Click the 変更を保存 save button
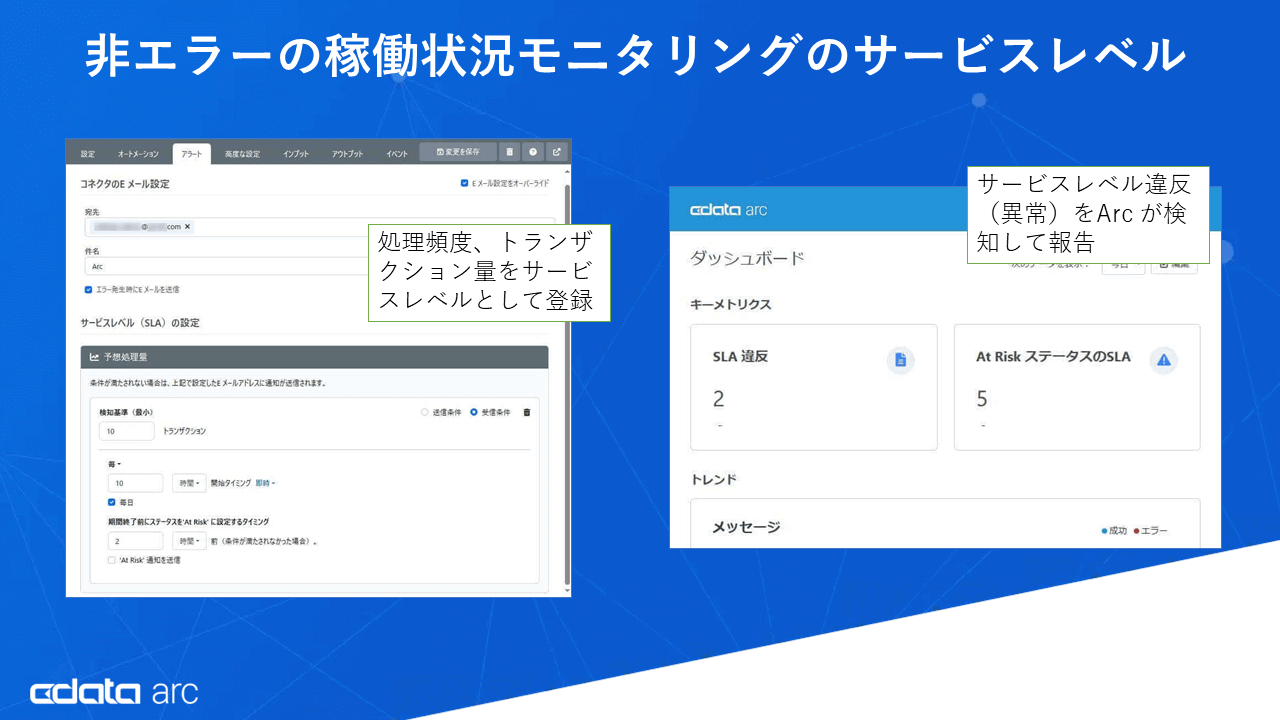Image resolution: width=1280 pixels, height=720 pixels. (x=459, y=152)
